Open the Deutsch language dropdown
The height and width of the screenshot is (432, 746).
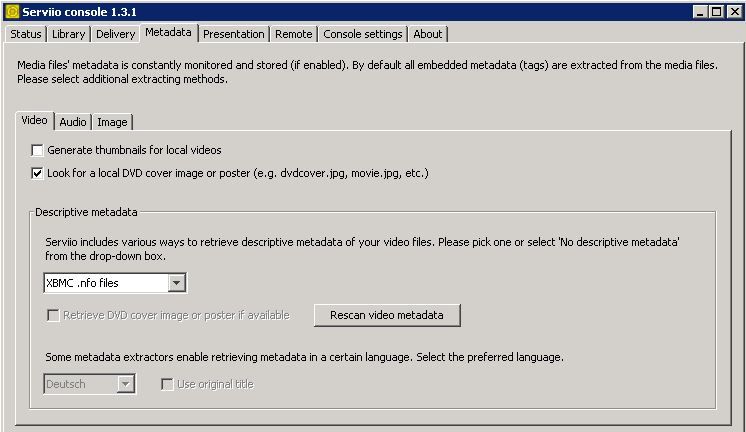pyautogui.click(x=125, y=384)
